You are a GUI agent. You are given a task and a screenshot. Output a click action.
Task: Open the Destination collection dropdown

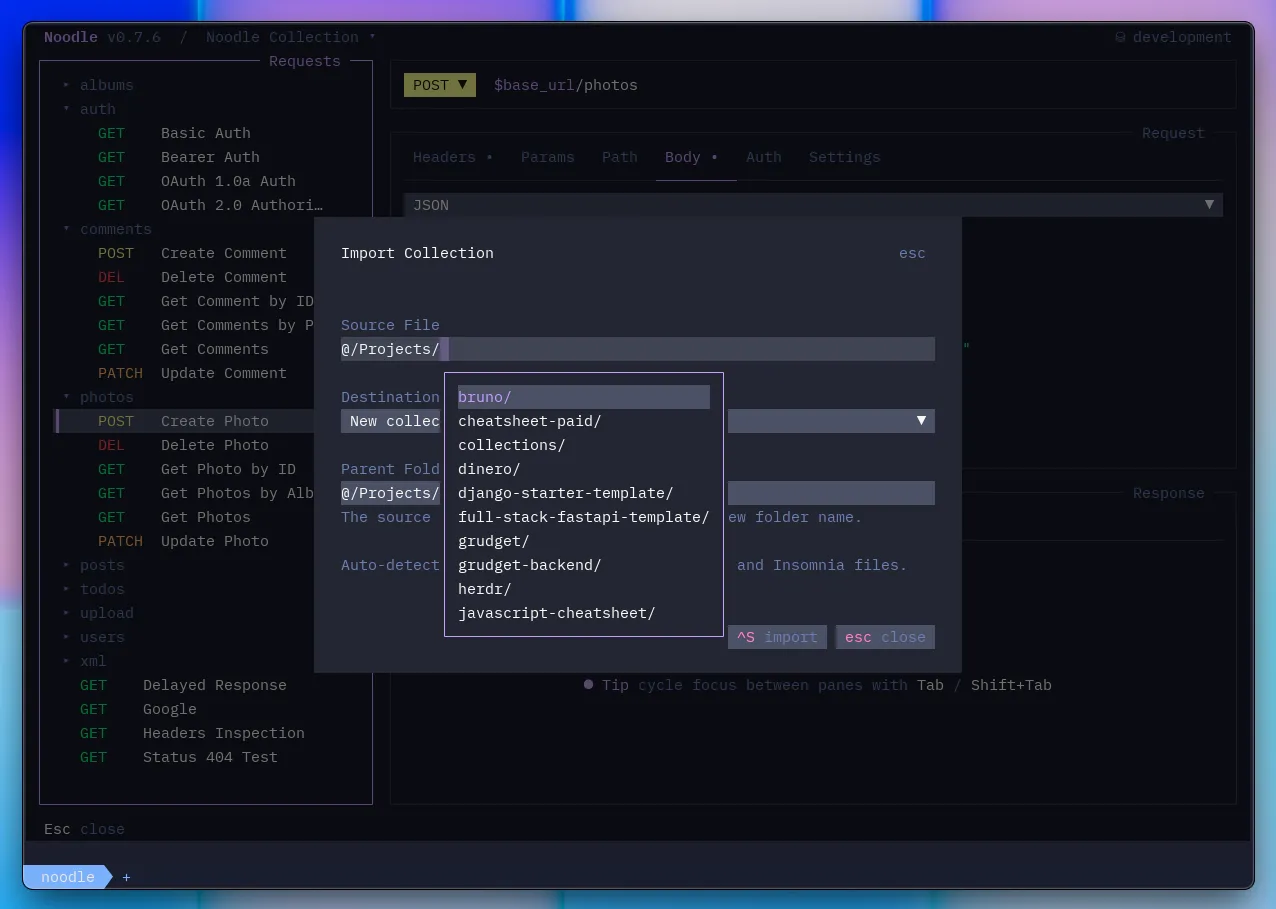638,421
